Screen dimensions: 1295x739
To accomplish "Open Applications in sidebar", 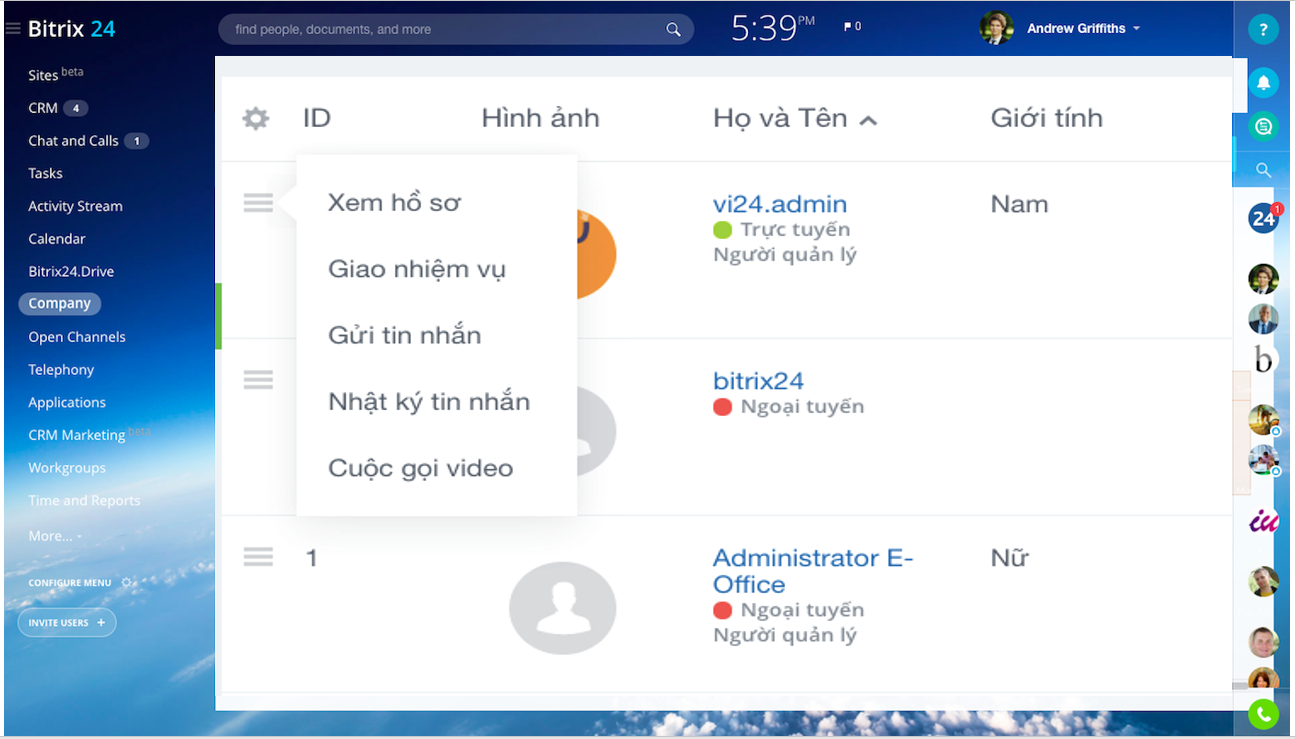I will coord(67,402).
